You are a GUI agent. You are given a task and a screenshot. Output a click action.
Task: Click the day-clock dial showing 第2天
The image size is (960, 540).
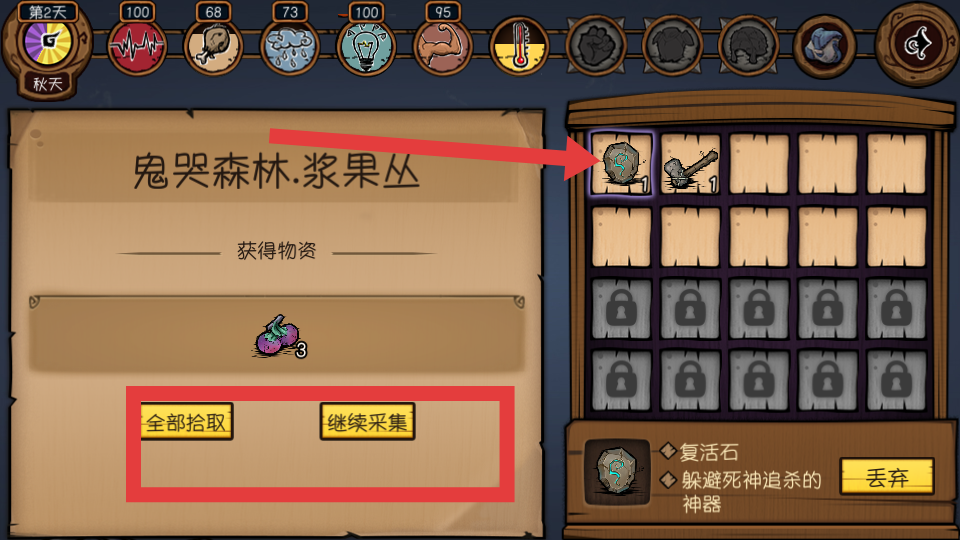48,42
